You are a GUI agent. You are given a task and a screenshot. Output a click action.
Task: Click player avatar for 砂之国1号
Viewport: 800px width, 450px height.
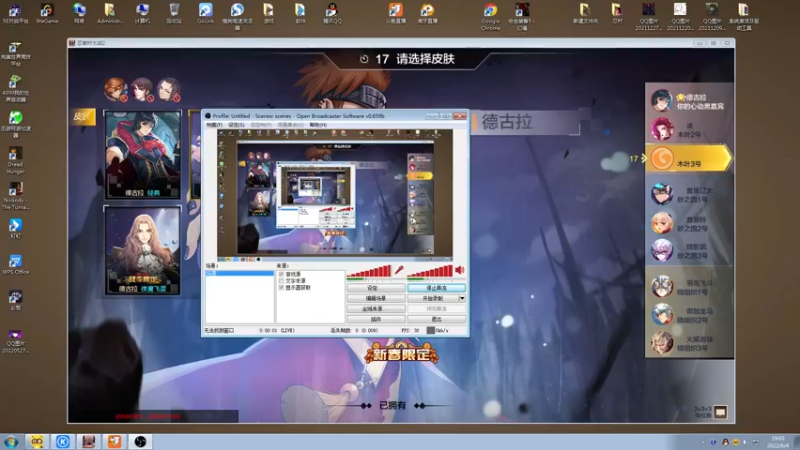662,194
